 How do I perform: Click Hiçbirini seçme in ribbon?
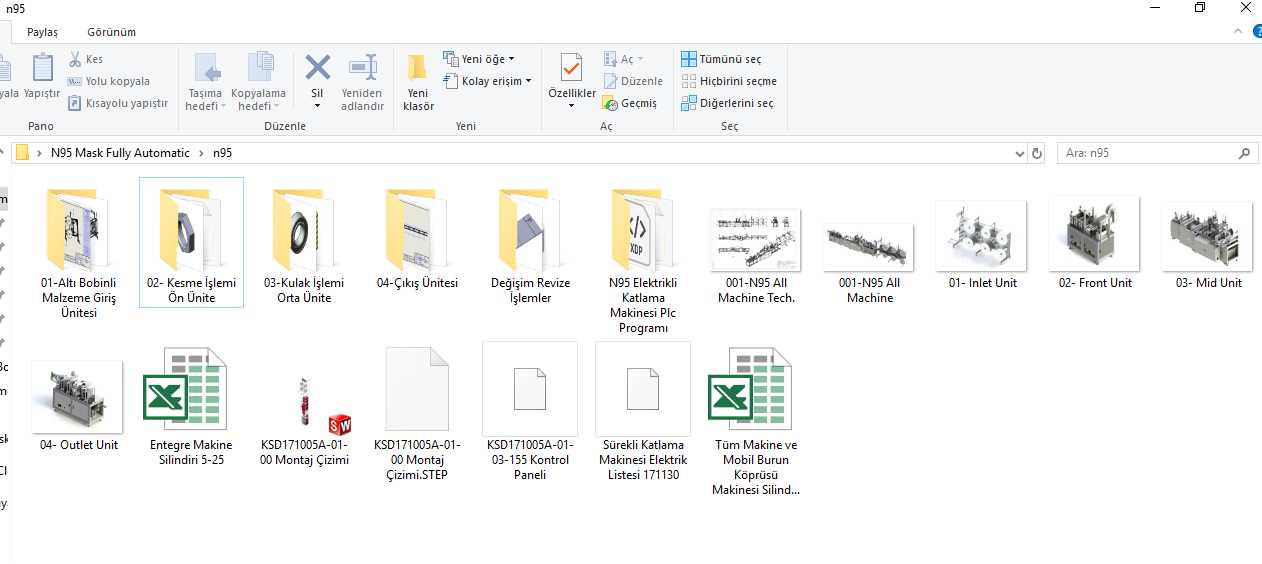729,81
